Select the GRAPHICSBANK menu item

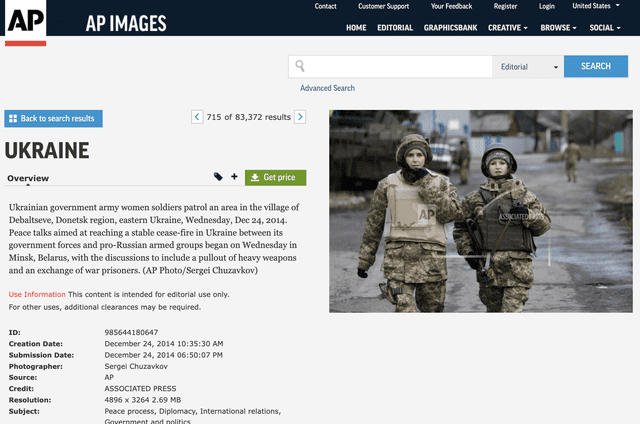click(451, 28)
